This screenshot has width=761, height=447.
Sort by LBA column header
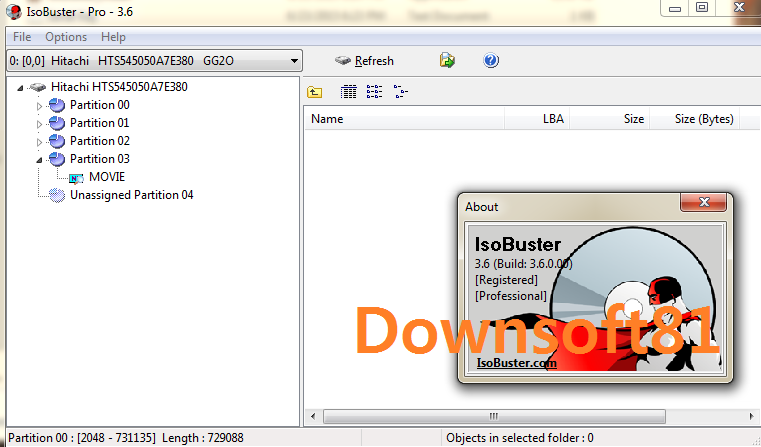[537, 119]
